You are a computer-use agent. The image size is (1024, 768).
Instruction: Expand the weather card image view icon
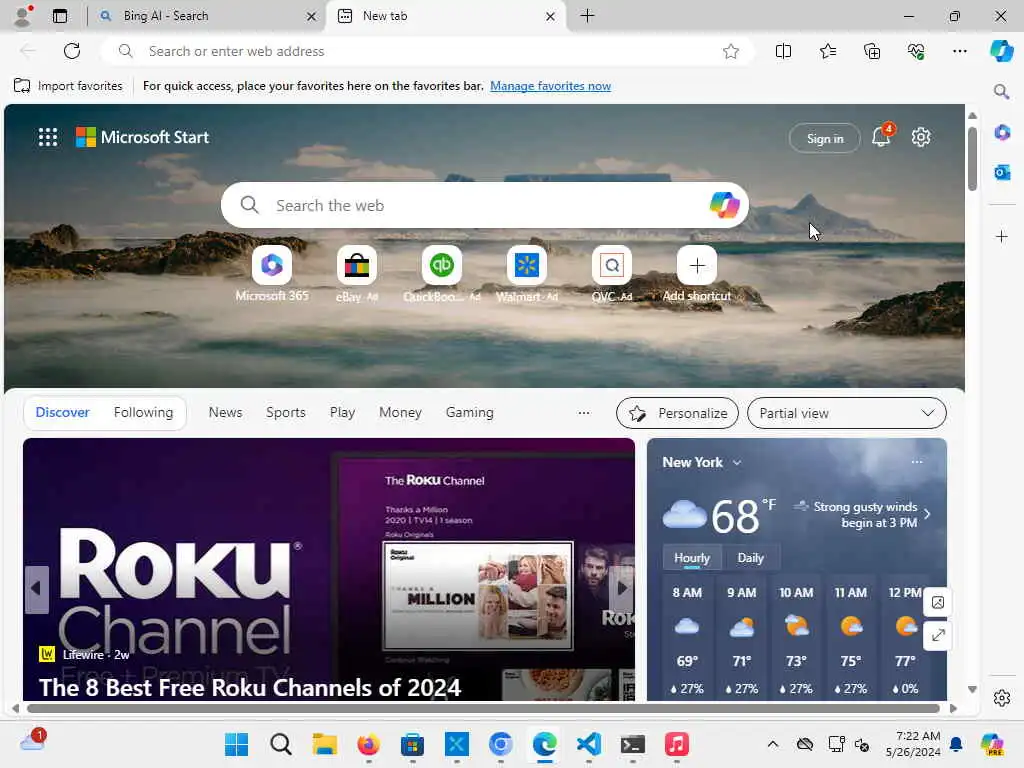938,602
